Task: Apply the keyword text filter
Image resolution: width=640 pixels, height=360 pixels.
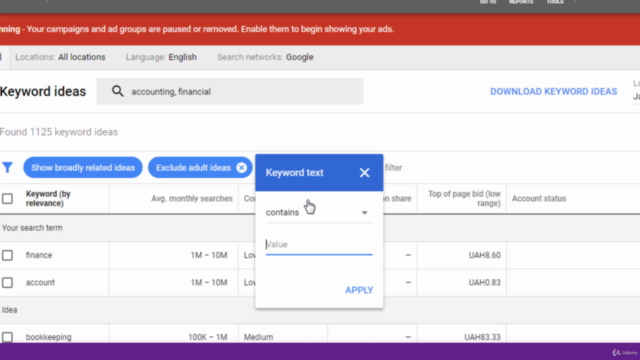Action: [x=359, y=290]
